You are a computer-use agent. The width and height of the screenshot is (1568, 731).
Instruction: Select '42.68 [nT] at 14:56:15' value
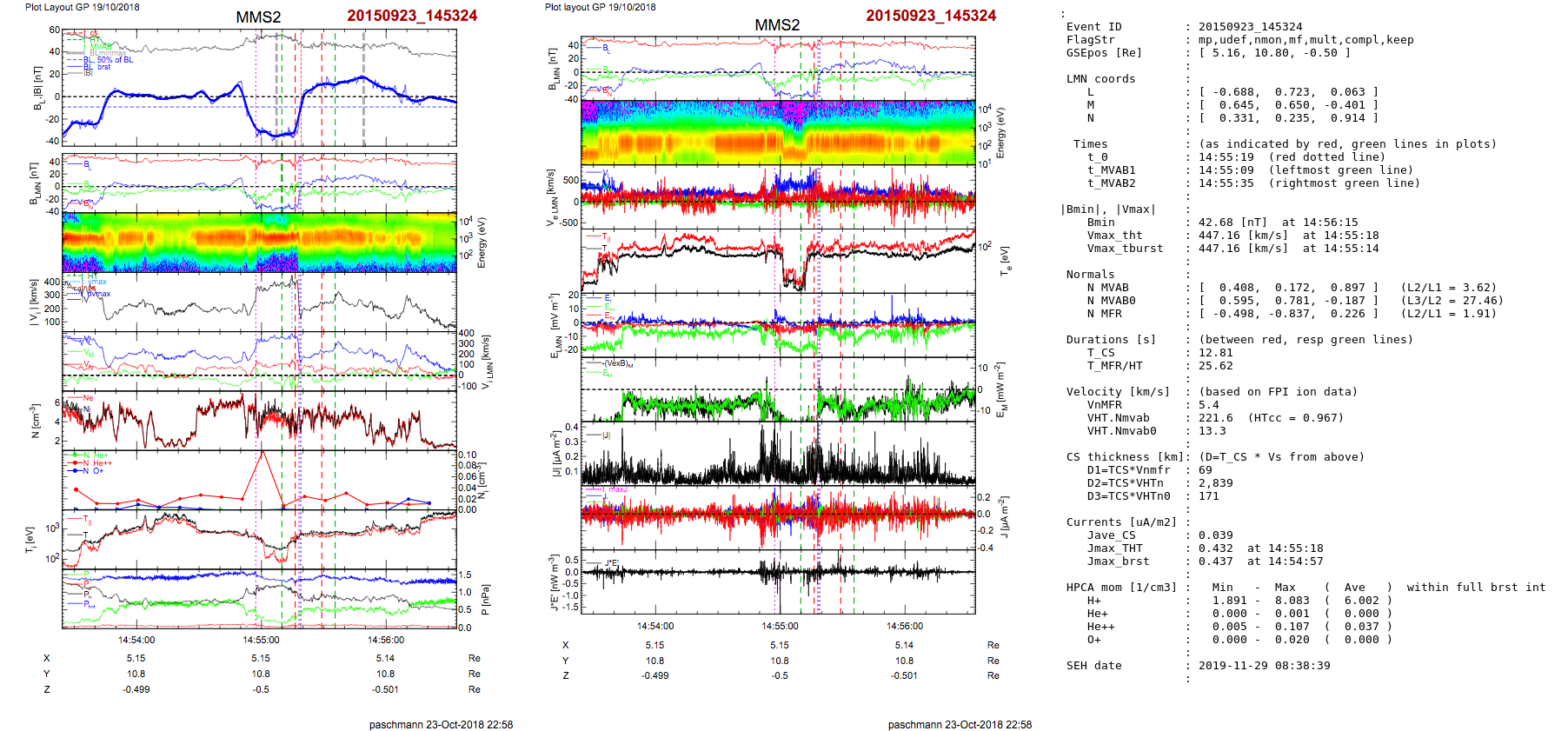tap(1279, 223)
